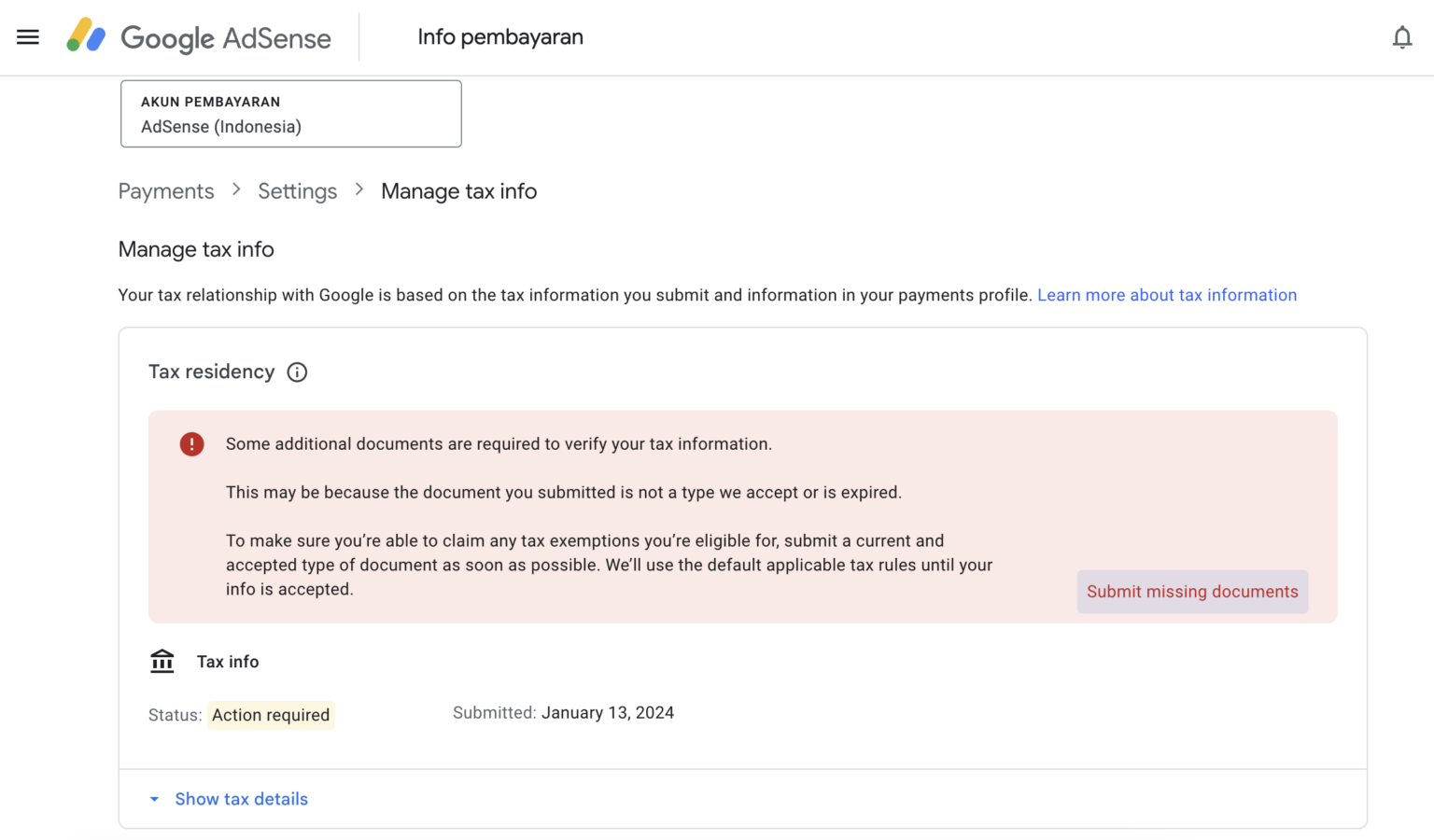Select the Manage tax info breadcrumb

click(x=458, y=190)
